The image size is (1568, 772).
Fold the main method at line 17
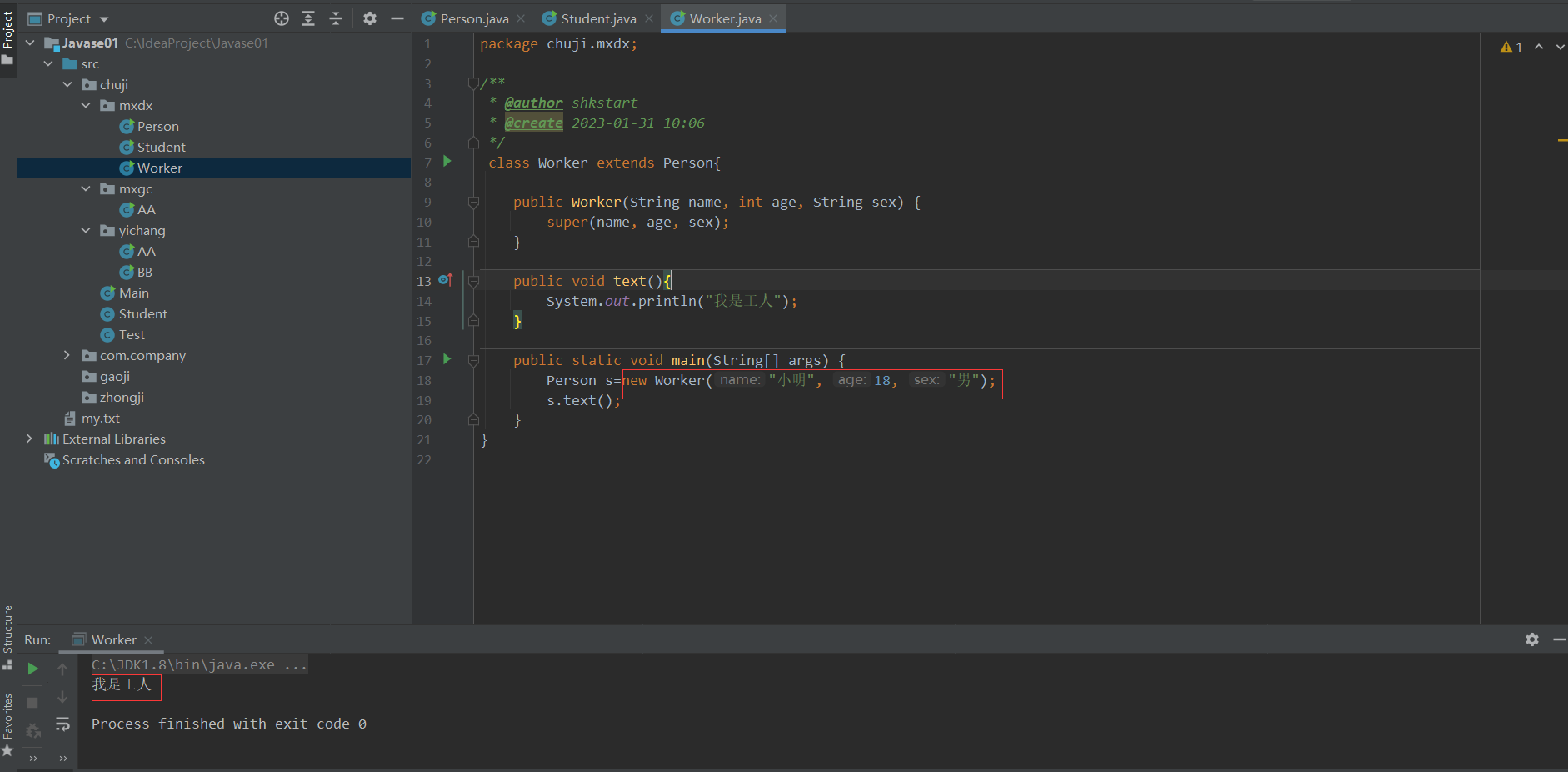click(473, 360)
